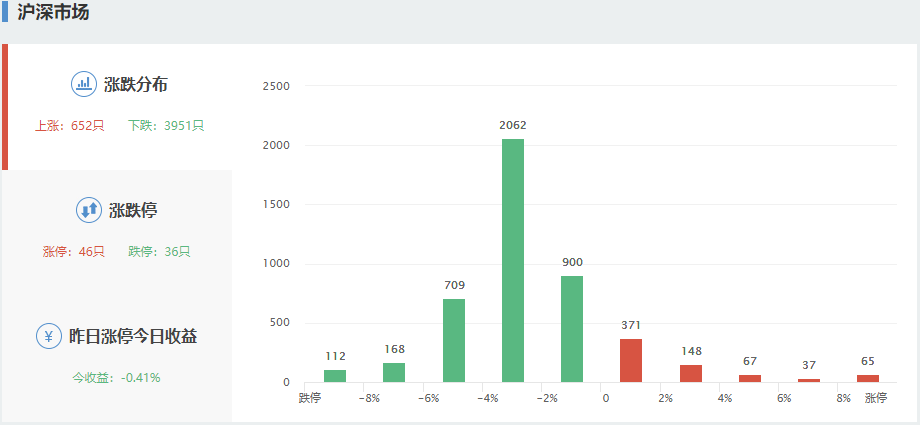The height and width of the screenshot is (425, 920).
Task: Click the 900 data label
Action: [x=572, y=262]
